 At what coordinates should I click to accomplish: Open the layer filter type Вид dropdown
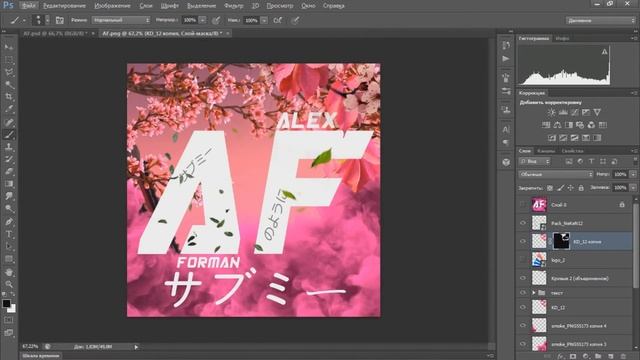coord(534,162)
